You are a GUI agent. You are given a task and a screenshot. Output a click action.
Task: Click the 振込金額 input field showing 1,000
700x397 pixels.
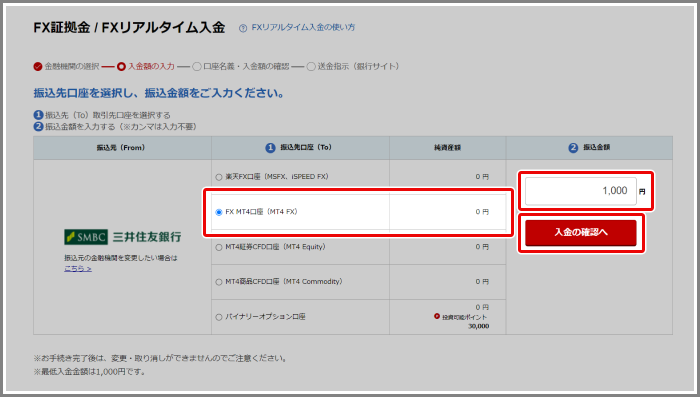tap(580, 191)
